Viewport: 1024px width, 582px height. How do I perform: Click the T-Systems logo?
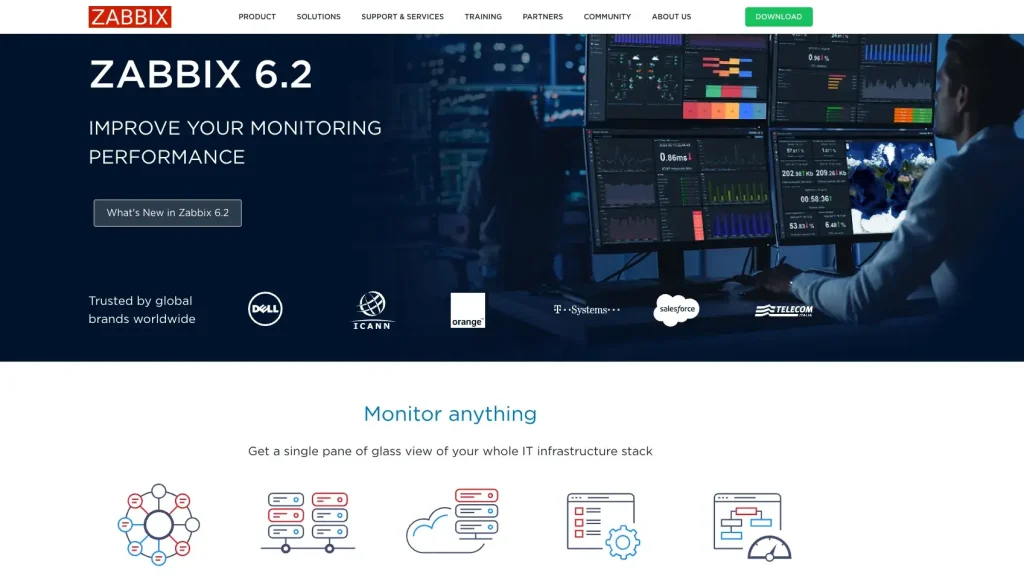[586, 310]
